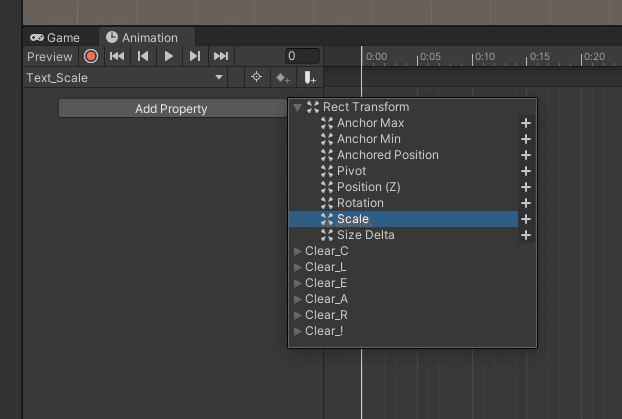Expand the Clear_C child object
Viewport: 622px width, 419px height.
[x=297, y=251]
